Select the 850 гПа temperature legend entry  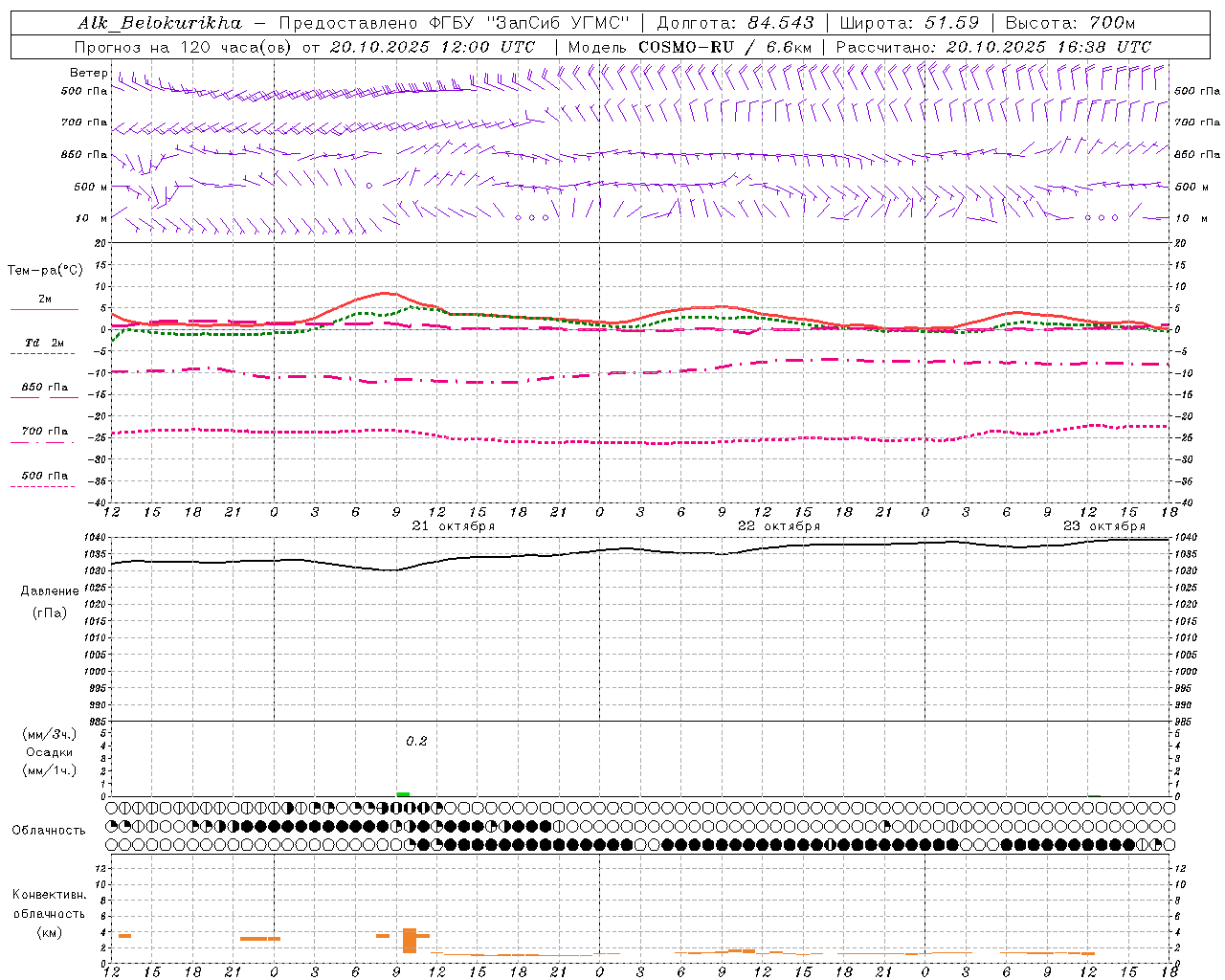[x=44, y=388]
